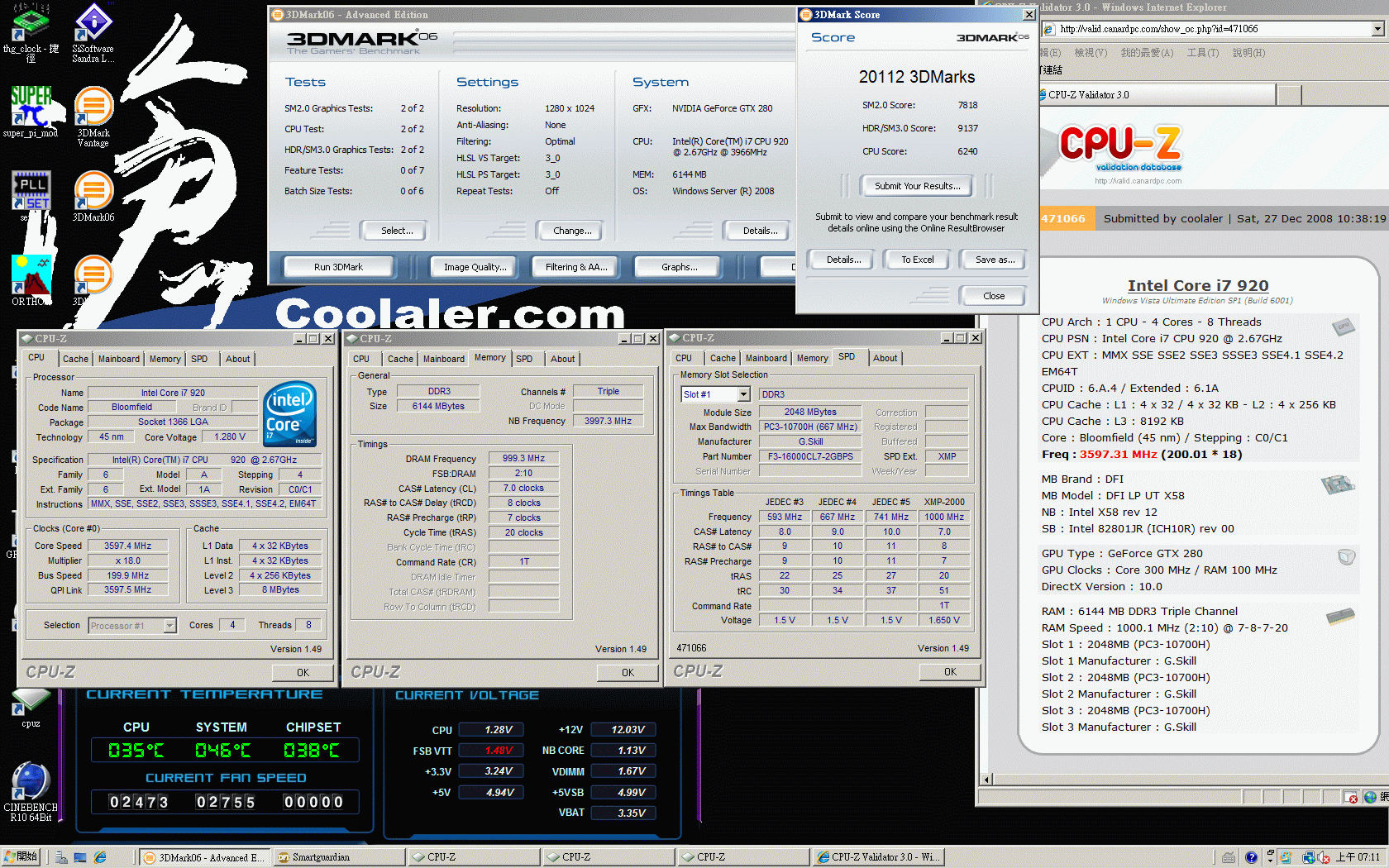
Task: Click the IE address bar URL field
Action: click(1215, 29)
